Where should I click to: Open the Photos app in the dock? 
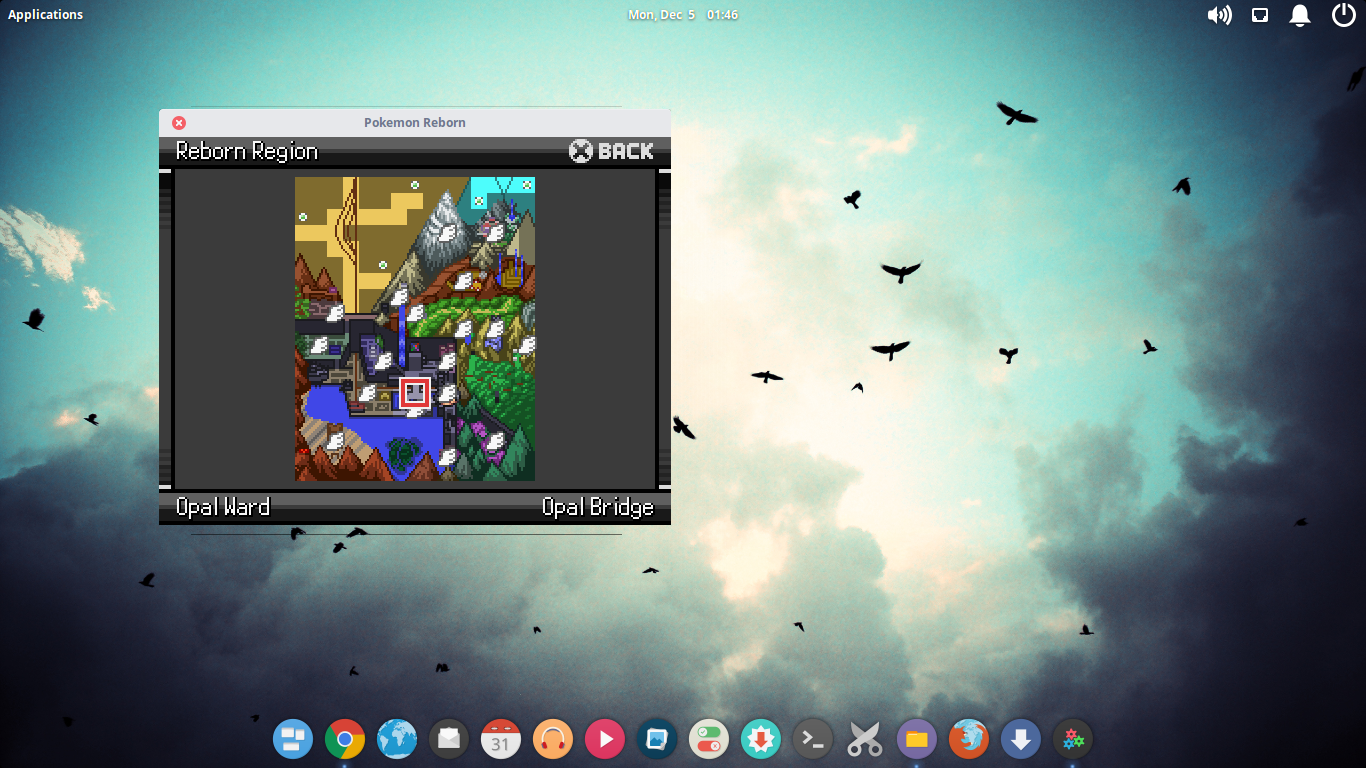click(657, 740)
